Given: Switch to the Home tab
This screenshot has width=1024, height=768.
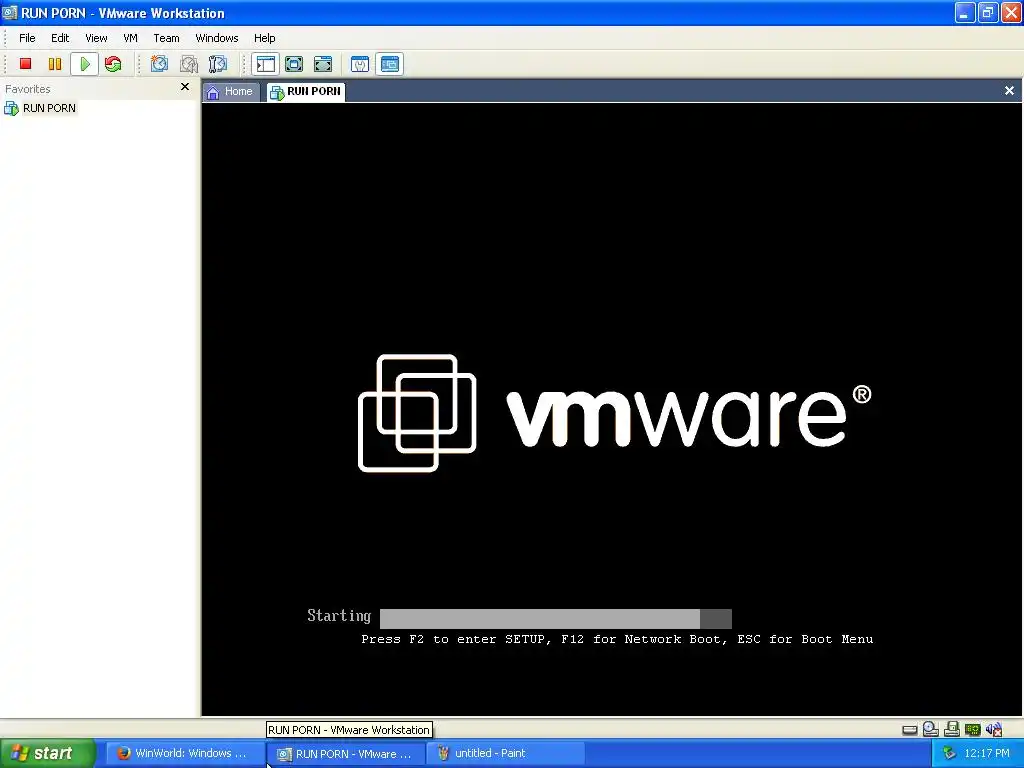Looking at the screenshot, I should 230,91.
